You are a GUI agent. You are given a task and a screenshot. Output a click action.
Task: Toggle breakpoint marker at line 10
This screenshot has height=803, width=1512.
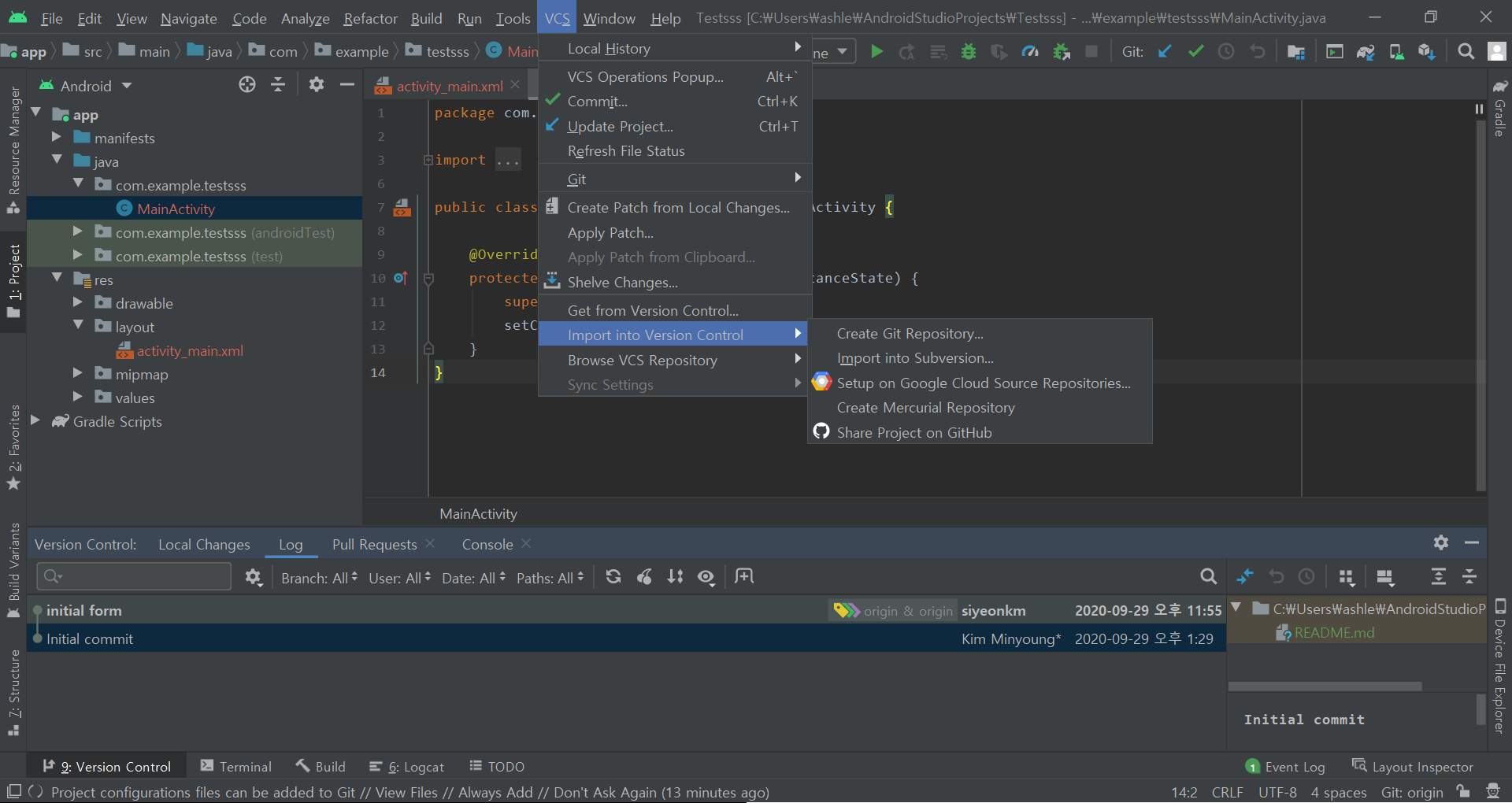tap(400, 278)
